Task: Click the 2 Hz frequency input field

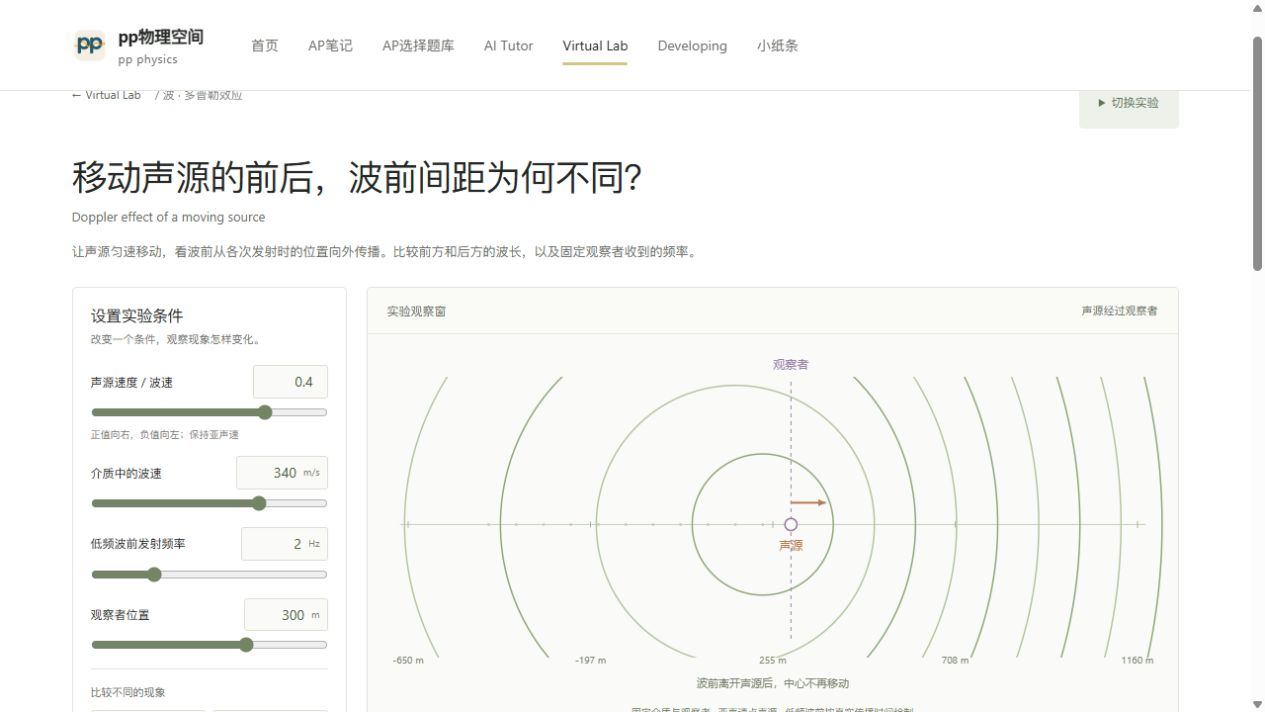Action: [284, 544]
